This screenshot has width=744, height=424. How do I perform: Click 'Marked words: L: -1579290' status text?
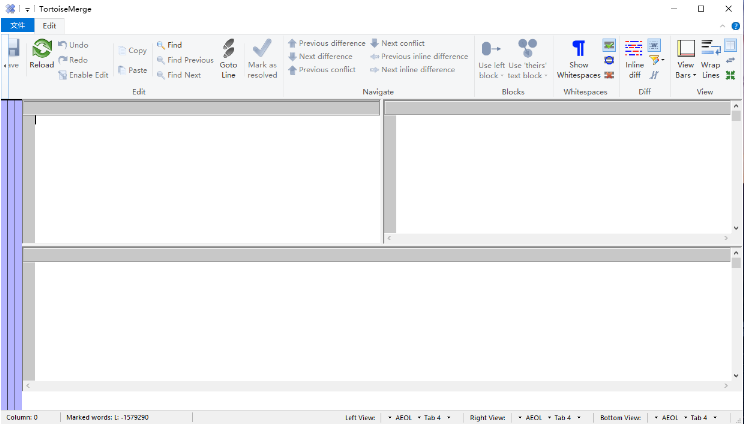tap(107, 417)
